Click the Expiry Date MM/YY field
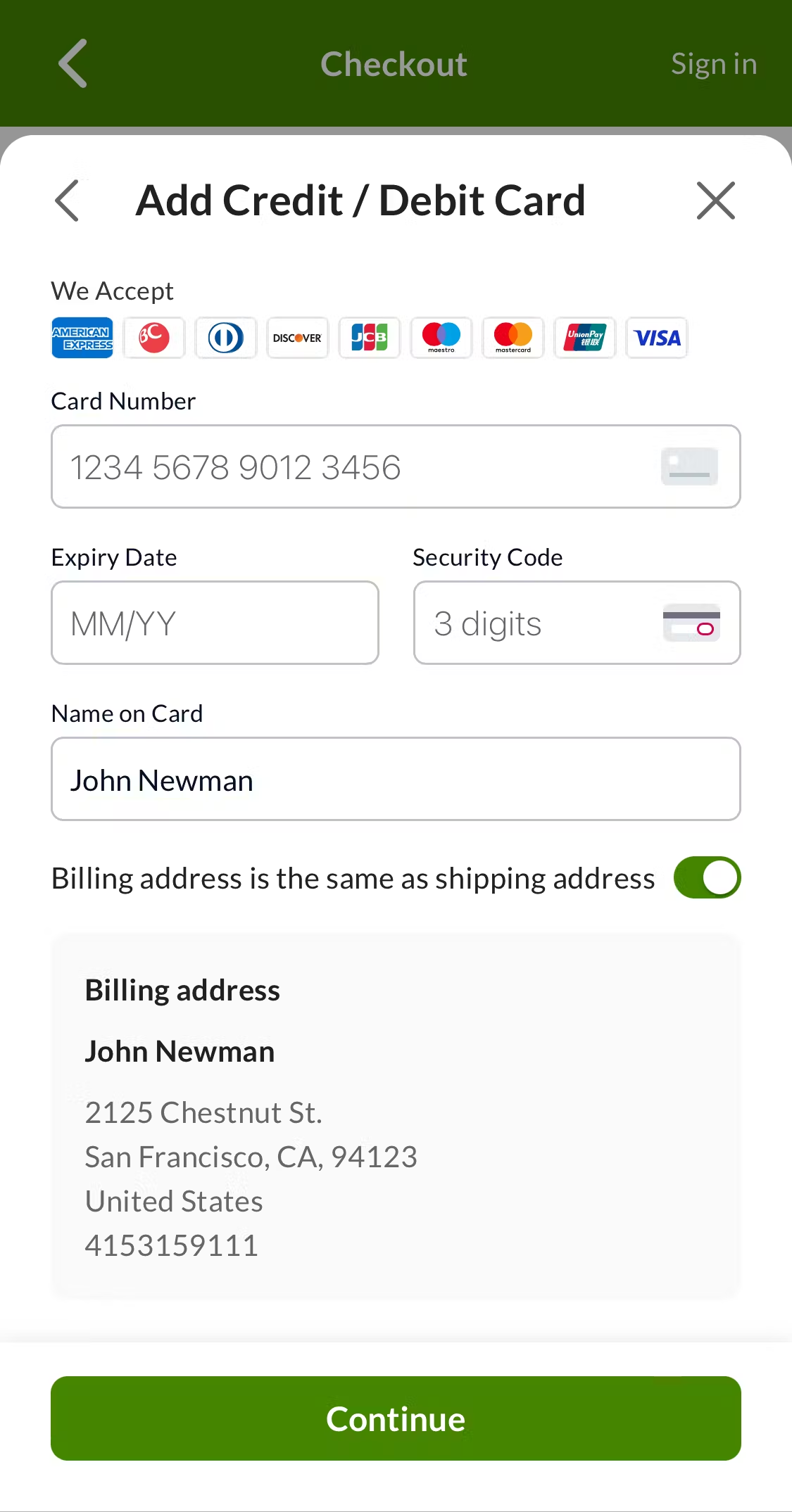The image size is (792, 1512). coord(215,623)
